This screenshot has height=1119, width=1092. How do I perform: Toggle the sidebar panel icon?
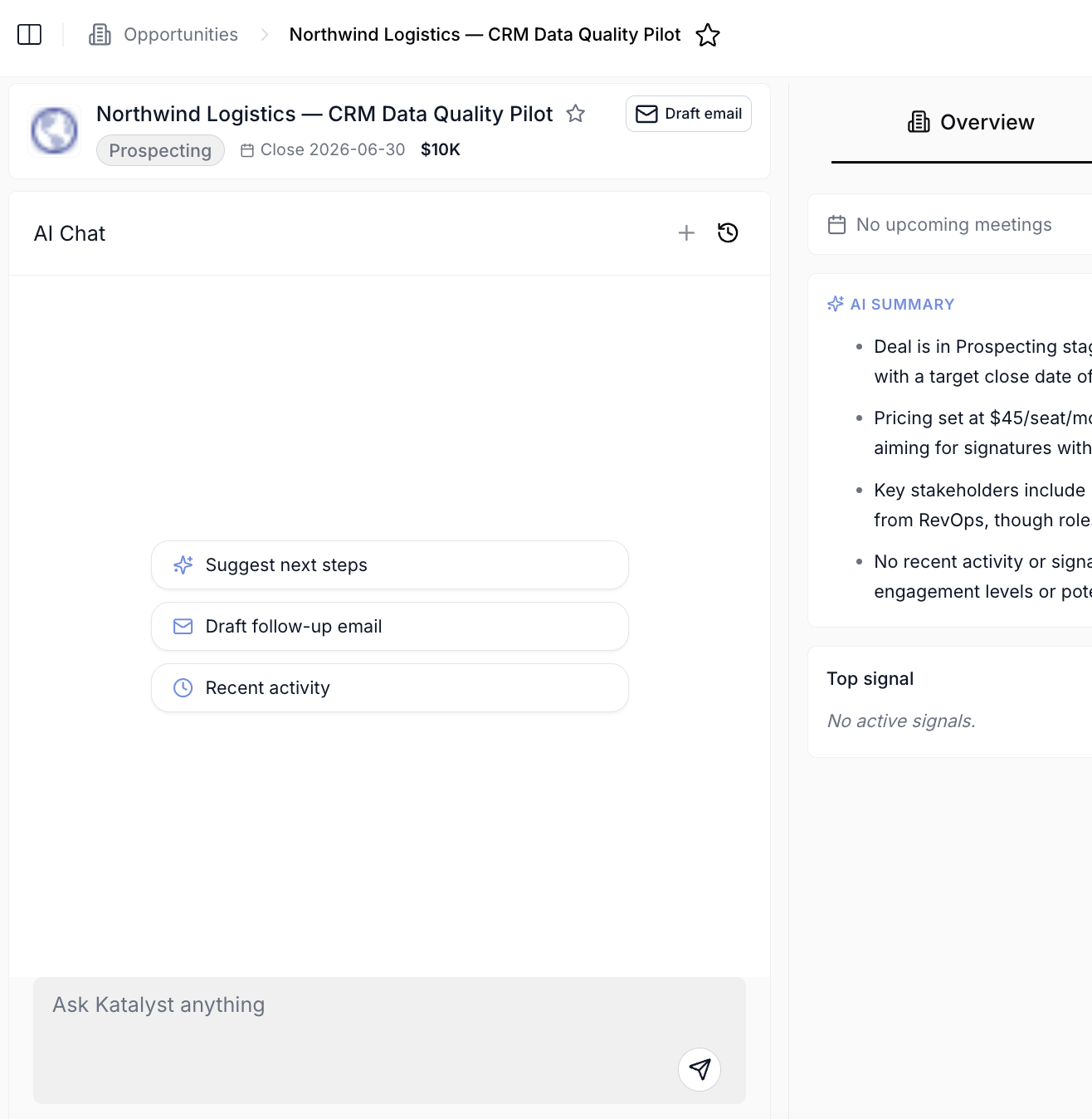[30, 35]
